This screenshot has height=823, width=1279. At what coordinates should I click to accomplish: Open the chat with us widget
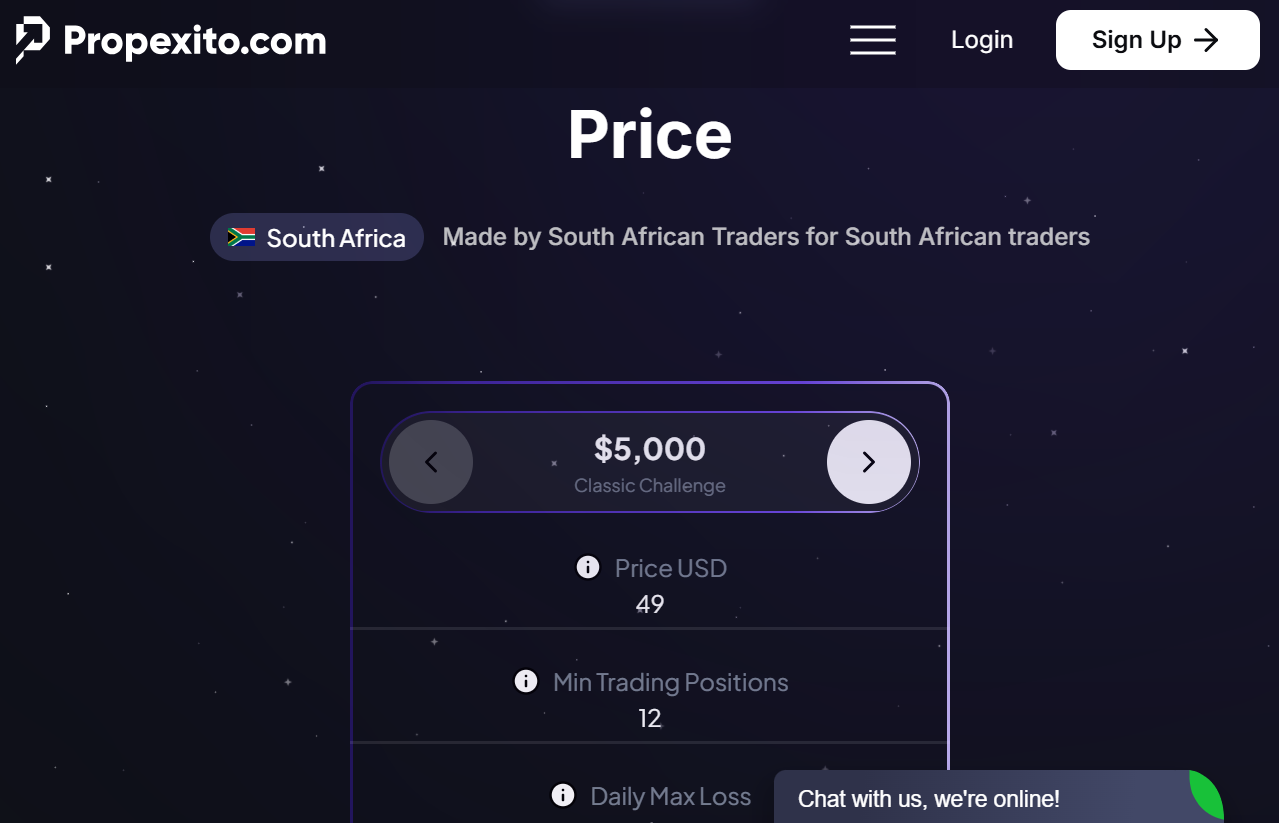point(928,799)
